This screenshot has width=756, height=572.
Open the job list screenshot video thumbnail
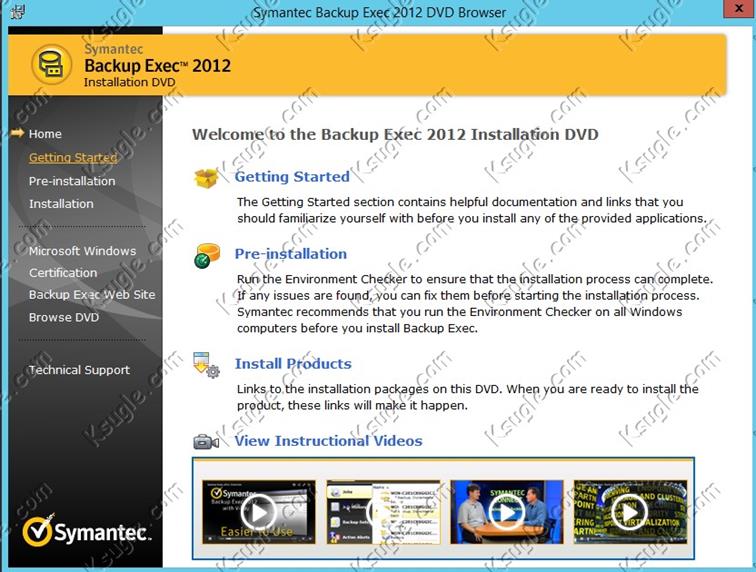coord(382,512)
